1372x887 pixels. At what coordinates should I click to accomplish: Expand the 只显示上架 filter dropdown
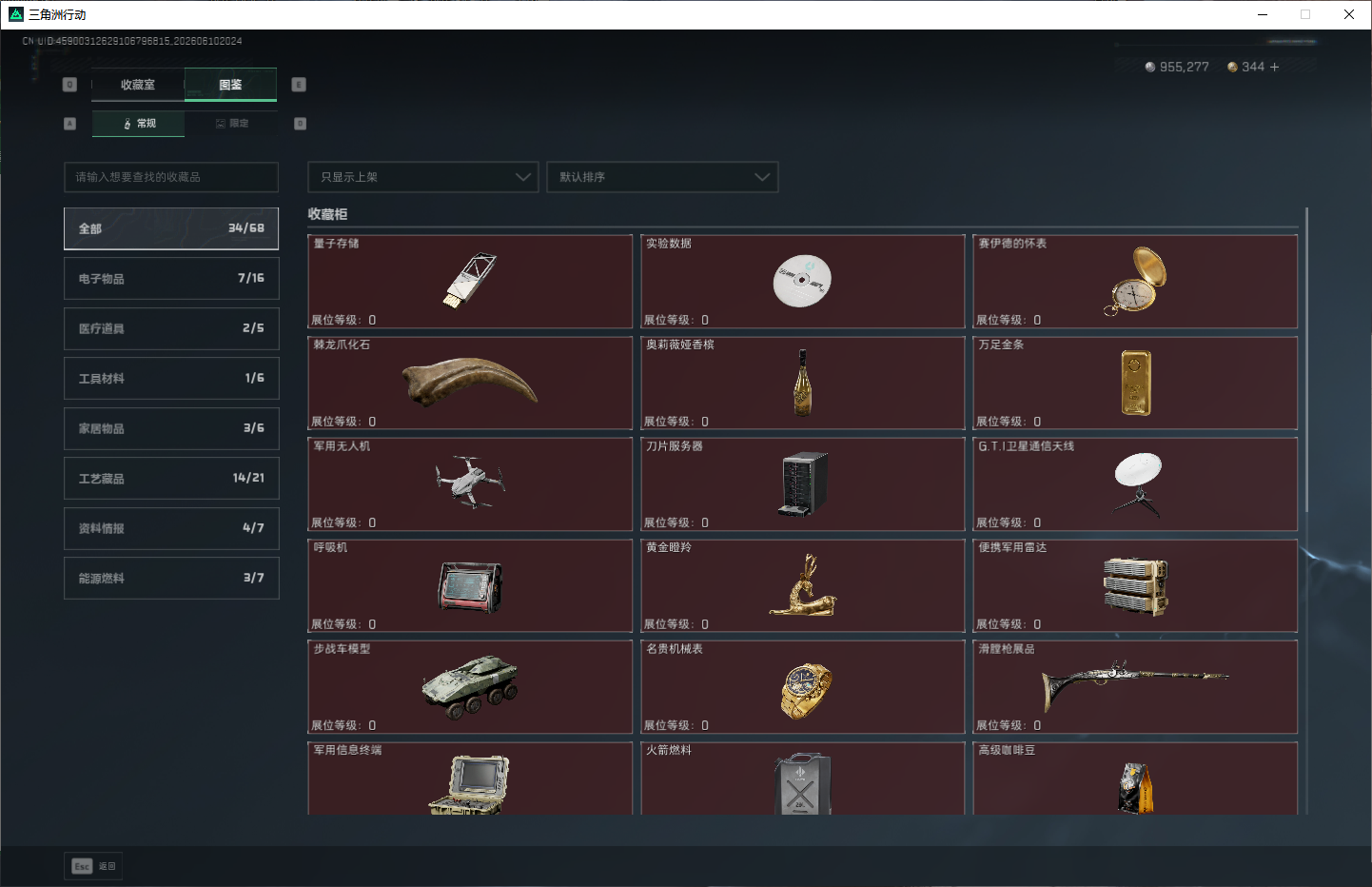423,177
